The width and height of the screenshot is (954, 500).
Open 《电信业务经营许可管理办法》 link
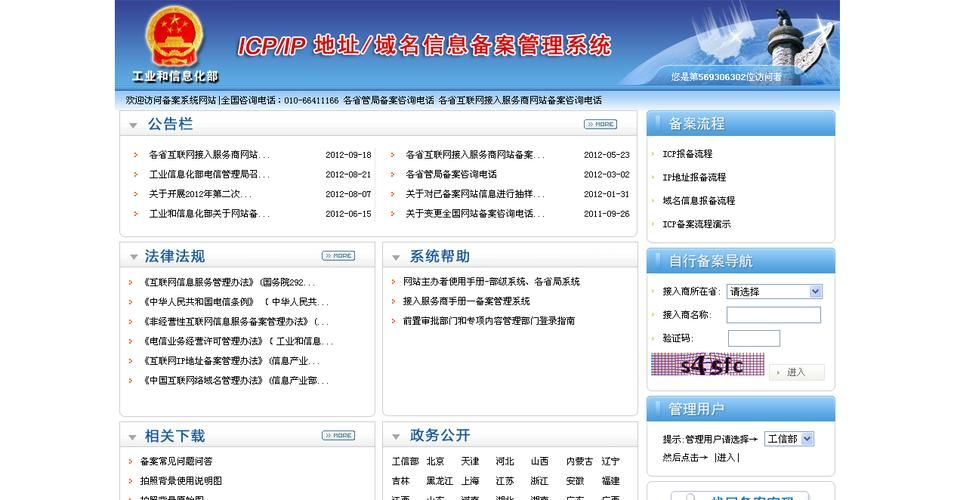[237, 341]
